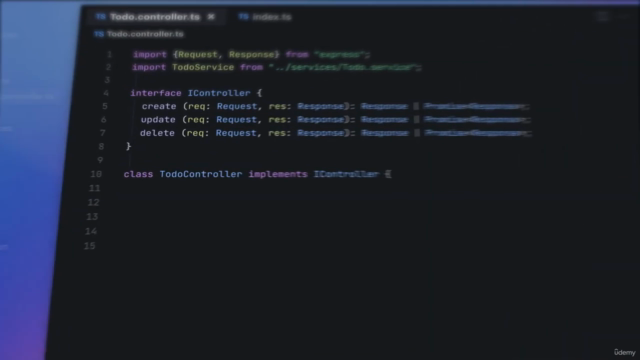Click the closing brace on line 8
Viewport: 640px width, 360px height.
point(129,146)
